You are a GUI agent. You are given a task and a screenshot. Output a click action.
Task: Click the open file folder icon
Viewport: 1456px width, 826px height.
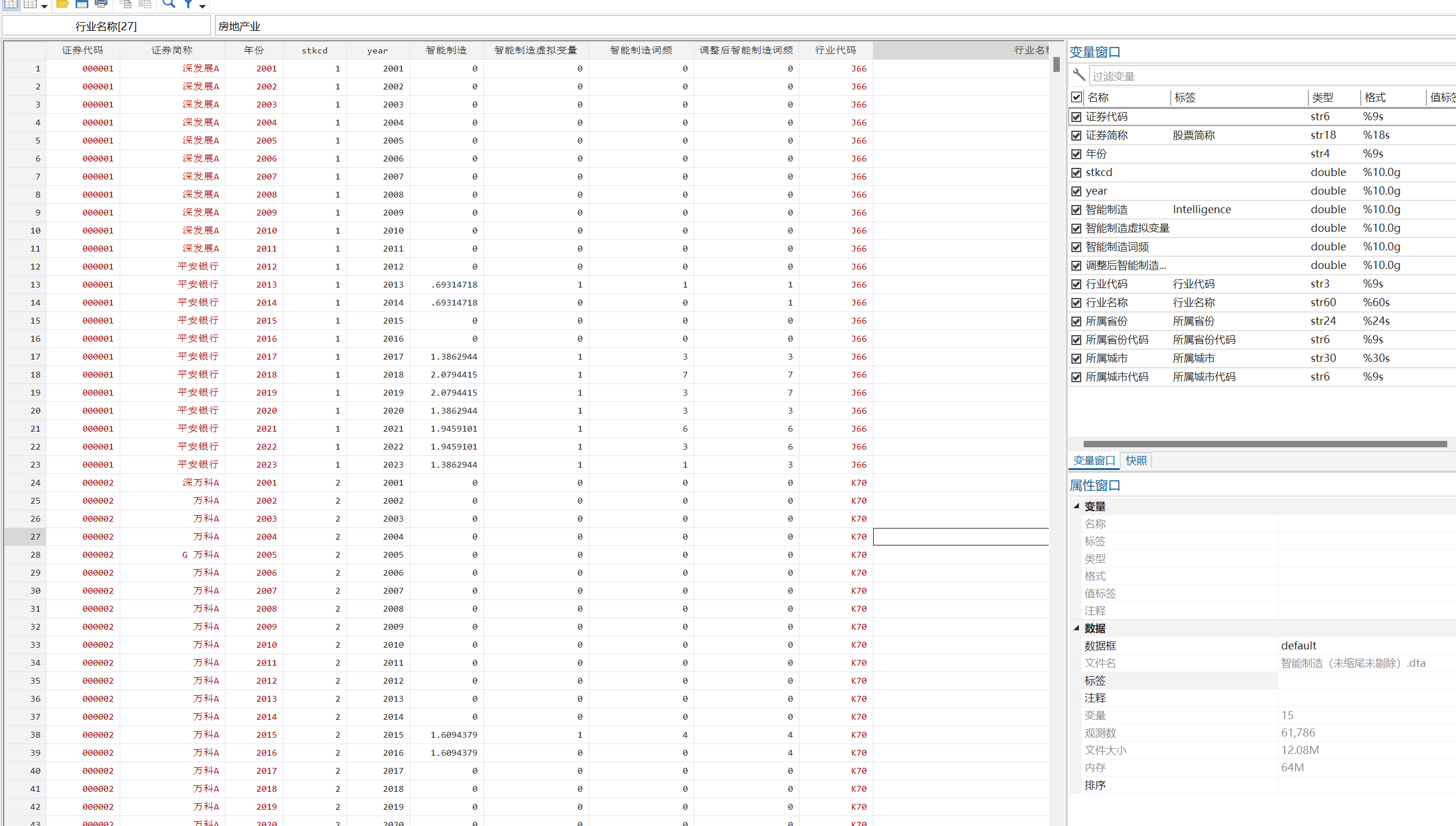pos(62,4)
